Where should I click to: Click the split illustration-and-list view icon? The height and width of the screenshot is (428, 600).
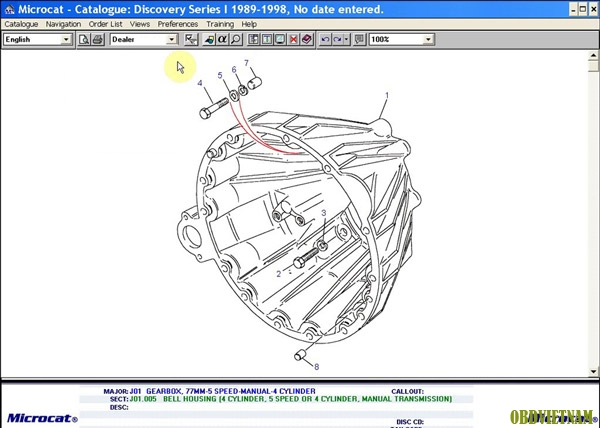253,39
